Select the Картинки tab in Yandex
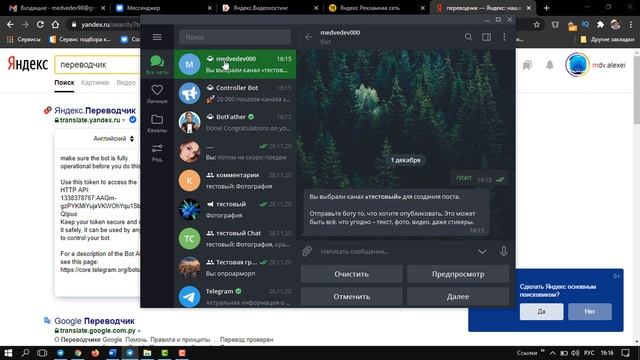The height and width of the screenshot is (360, 640). [95, 83]
